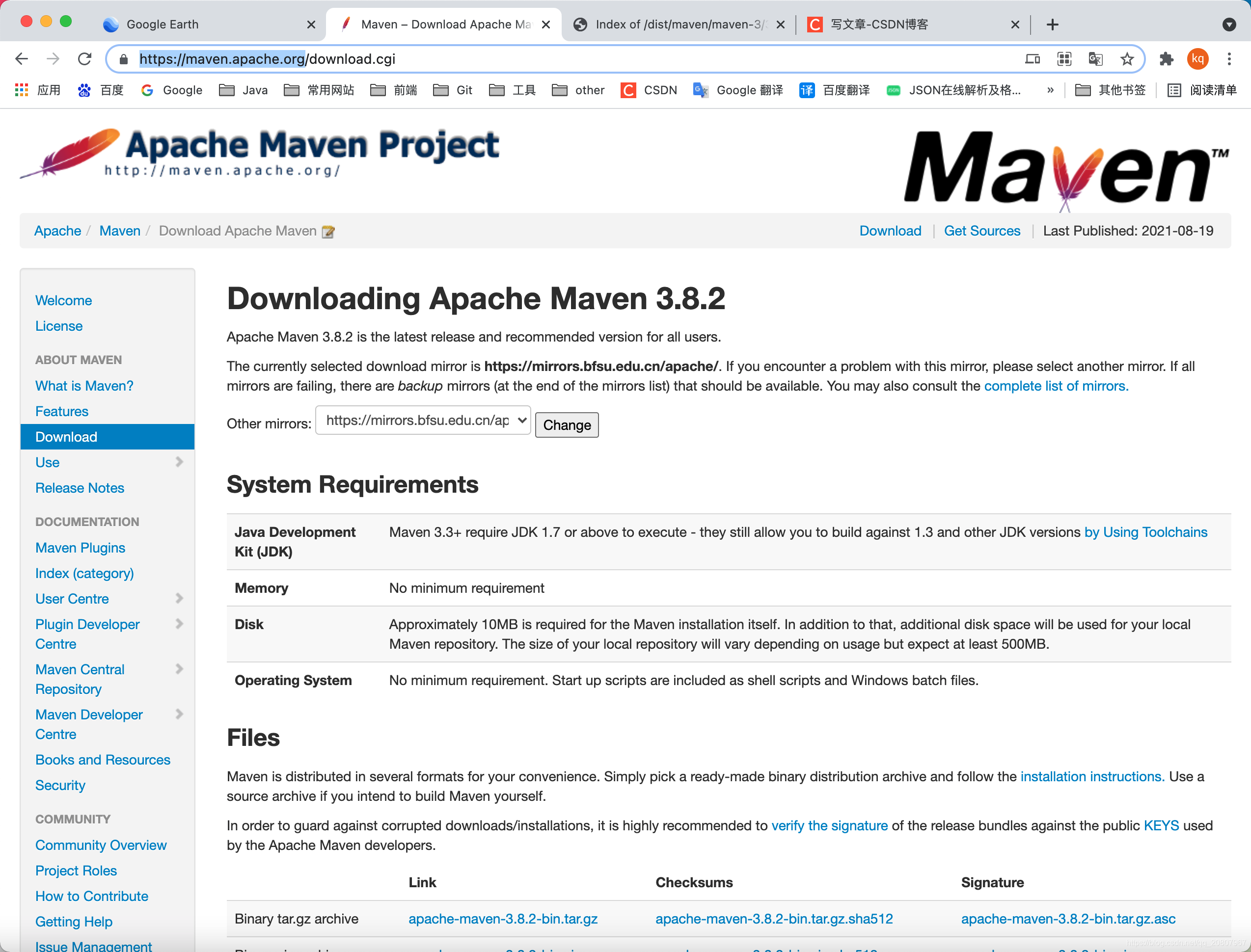This screenshot has height=952, width=1251.
Task: Open the Release Notes sidebar link
Action: [x=80, y=488]
